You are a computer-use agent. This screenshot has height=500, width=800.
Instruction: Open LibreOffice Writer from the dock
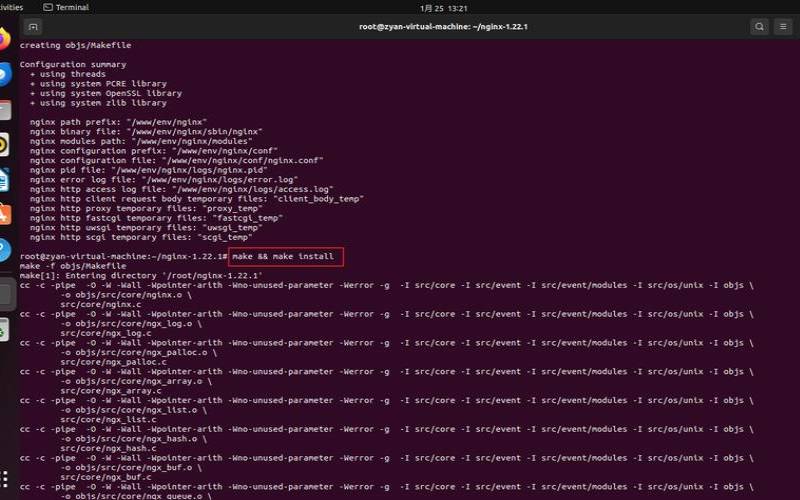pyautogui.click(x=5, y=180)
